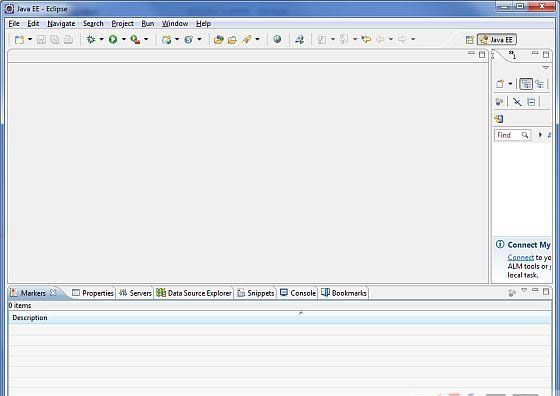
Task: Select the Markers tab
Action: (x=33, y=293)
